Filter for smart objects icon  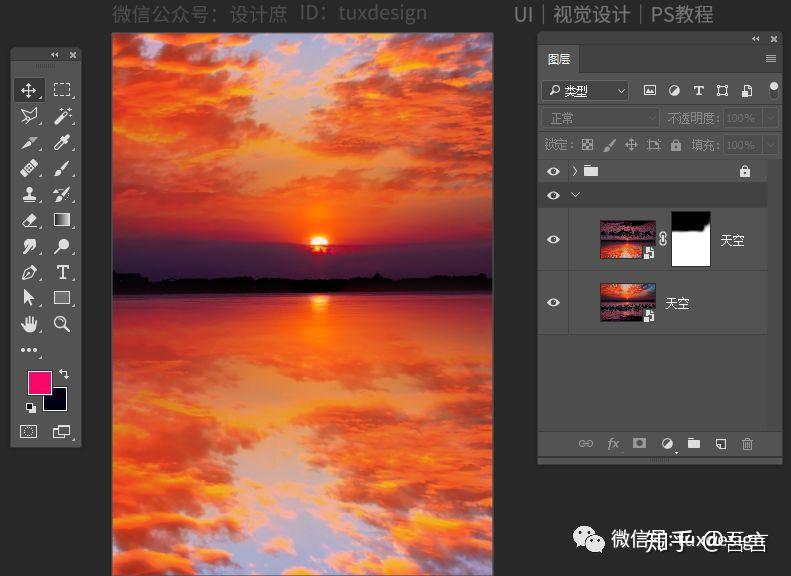[x=747, y=90]
